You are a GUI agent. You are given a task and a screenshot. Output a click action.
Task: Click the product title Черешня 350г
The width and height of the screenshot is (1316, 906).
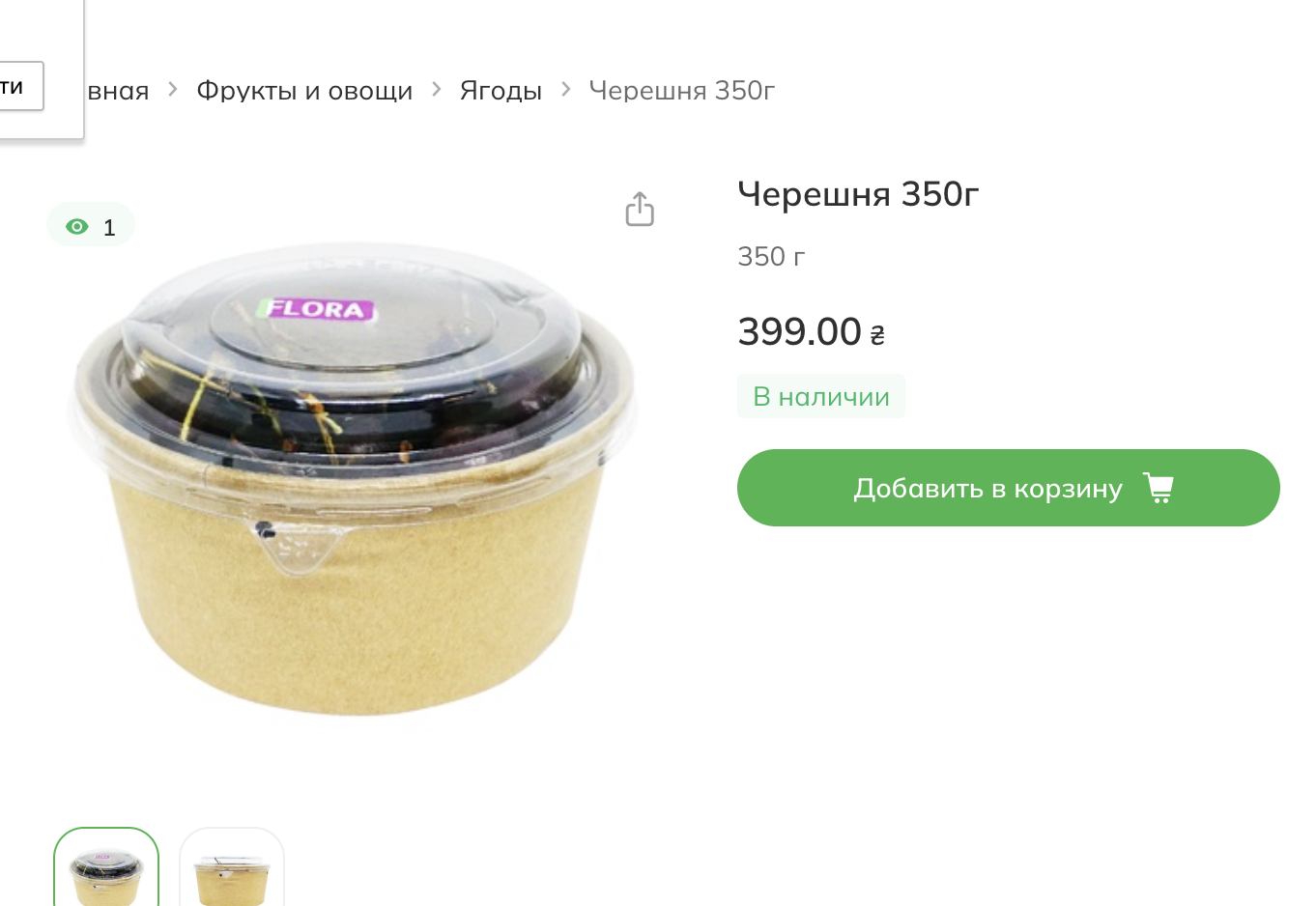click(x=858, y=194)
